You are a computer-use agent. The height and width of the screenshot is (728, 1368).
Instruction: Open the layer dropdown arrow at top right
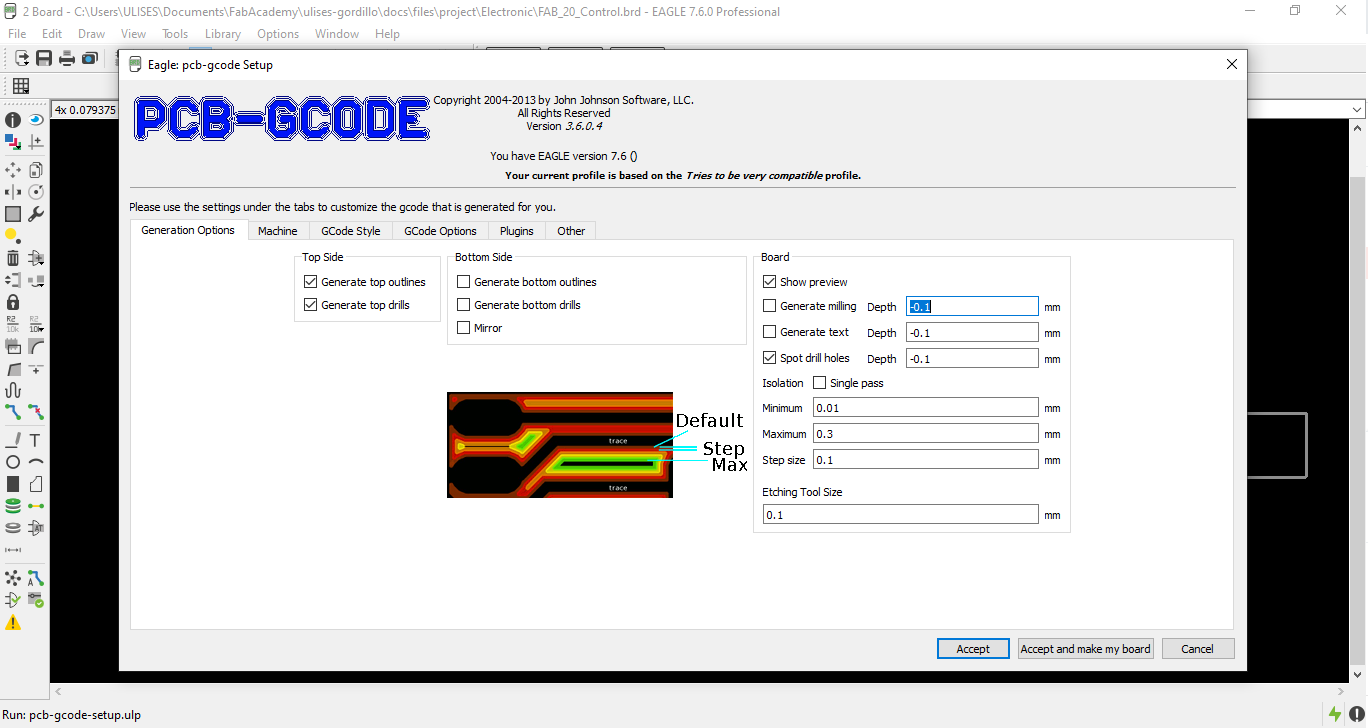point(1357,109)
